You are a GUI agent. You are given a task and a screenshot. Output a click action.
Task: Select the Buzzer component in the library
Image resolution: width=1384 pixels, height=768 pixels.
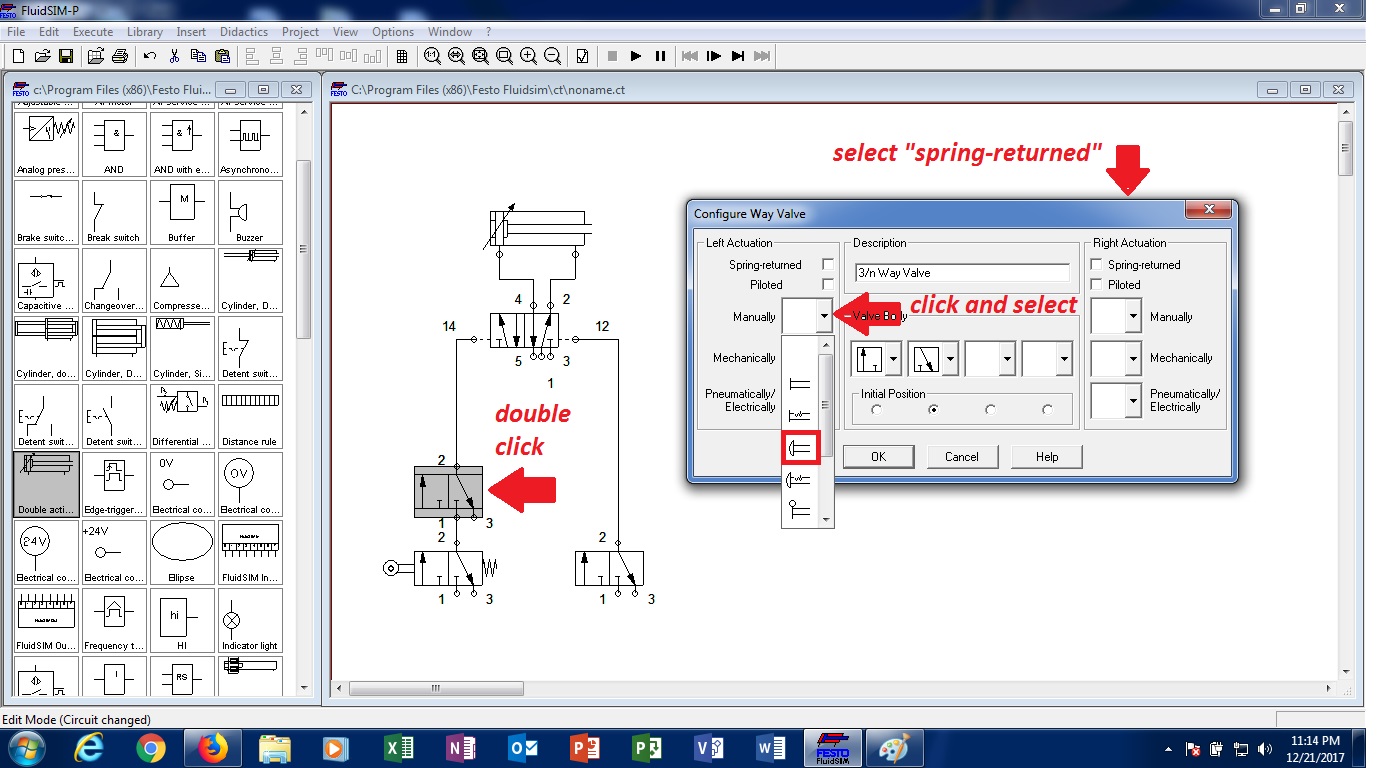pos(250,212)
